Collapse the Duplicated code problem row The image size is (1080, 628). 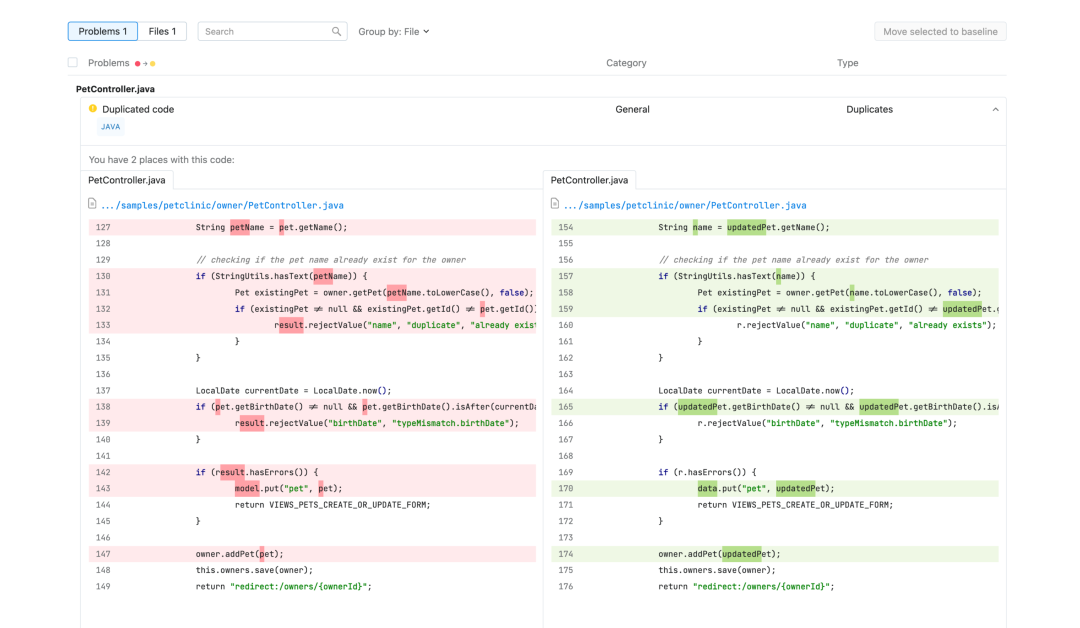[x=995, y=109]
